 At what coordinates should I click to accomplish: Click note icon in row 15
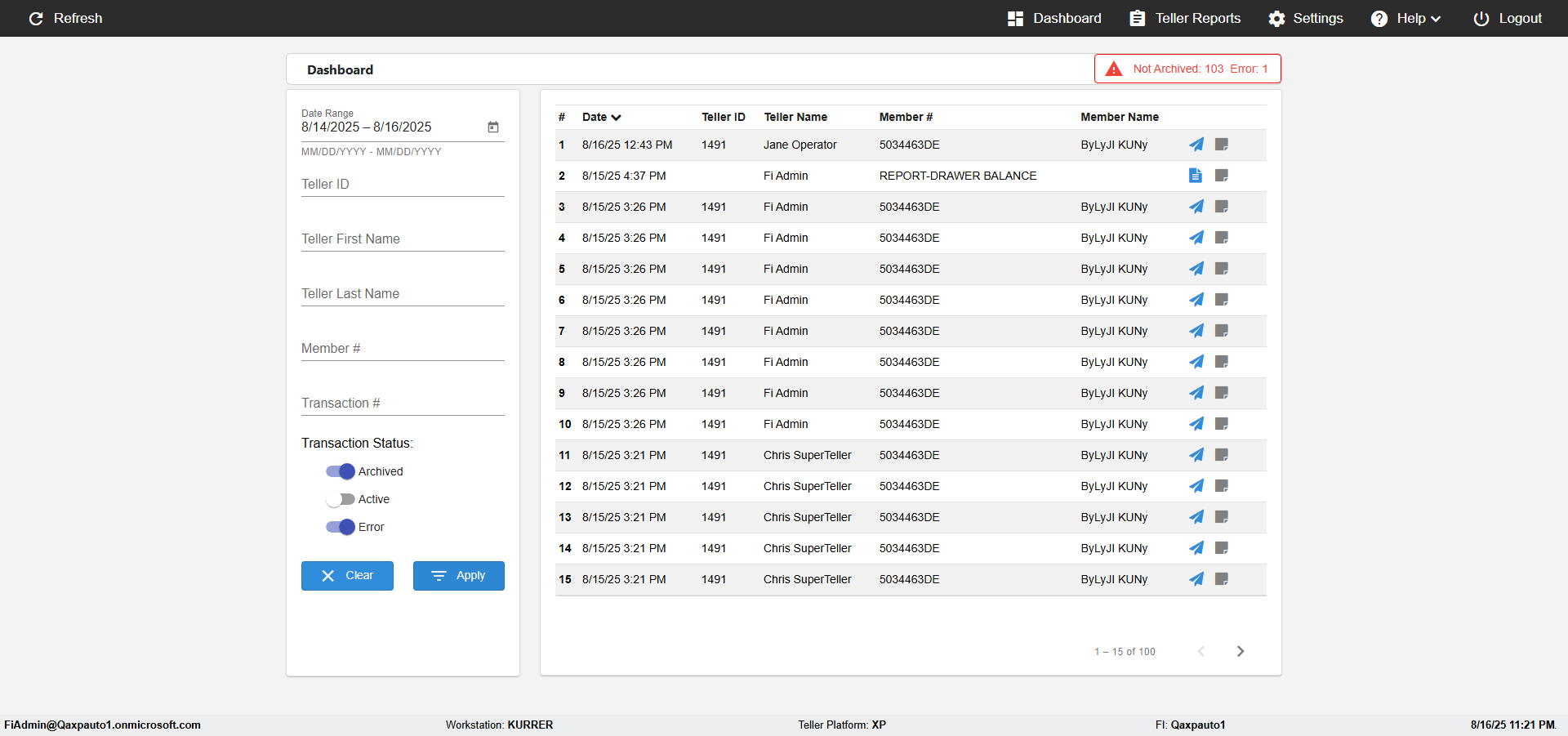click(x=1222, y=579)
